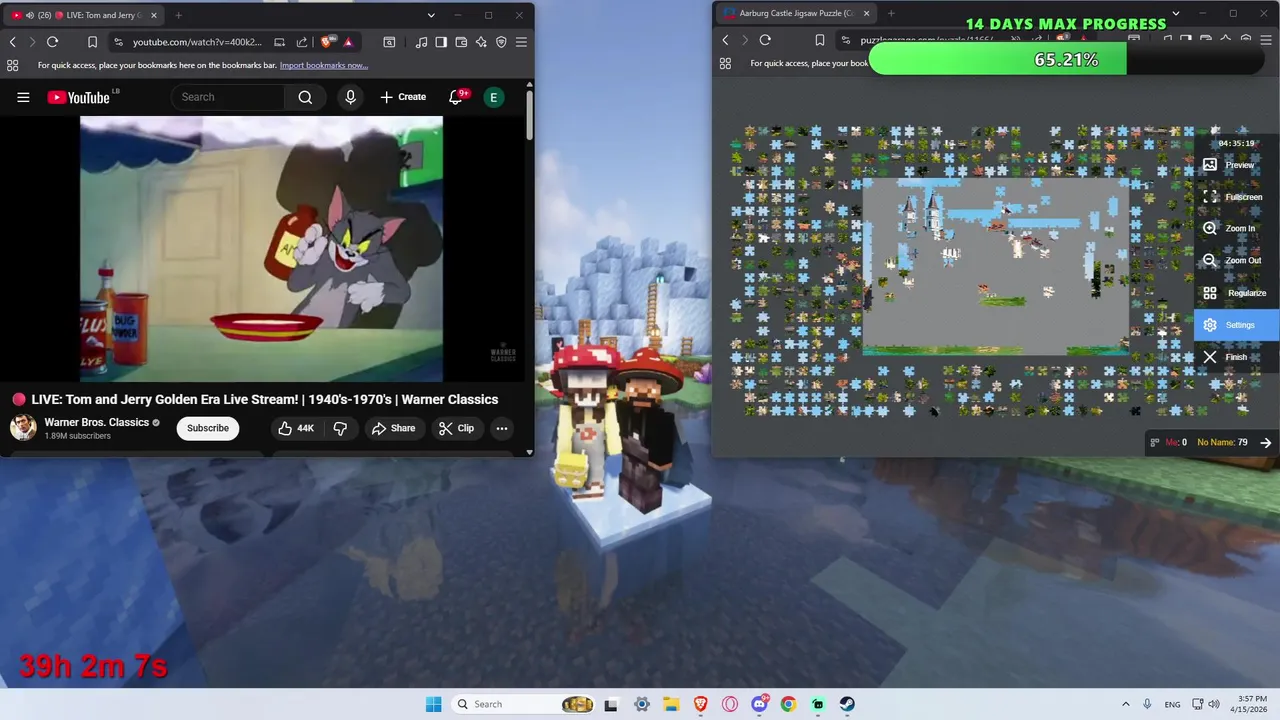Open apps grid in YouTube window bookmarks bar
This screenshot has height=720, width=1280.
[12, 65]
